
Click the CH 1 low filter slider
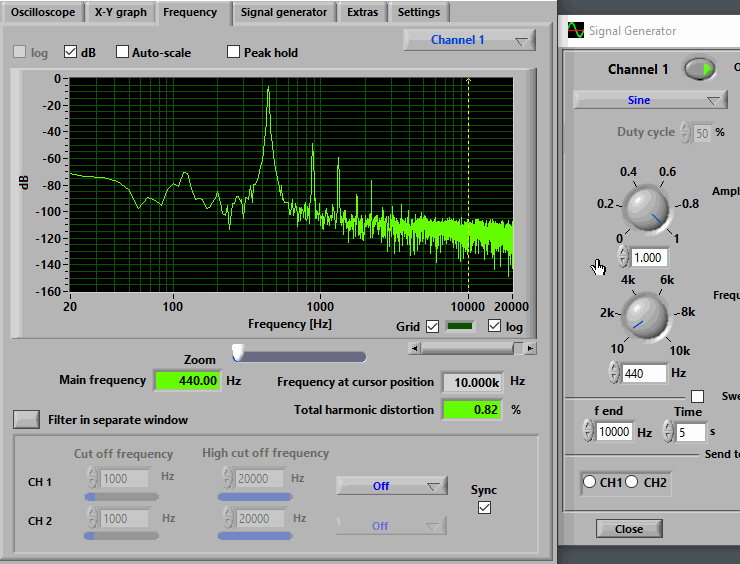tap(122, 497)
